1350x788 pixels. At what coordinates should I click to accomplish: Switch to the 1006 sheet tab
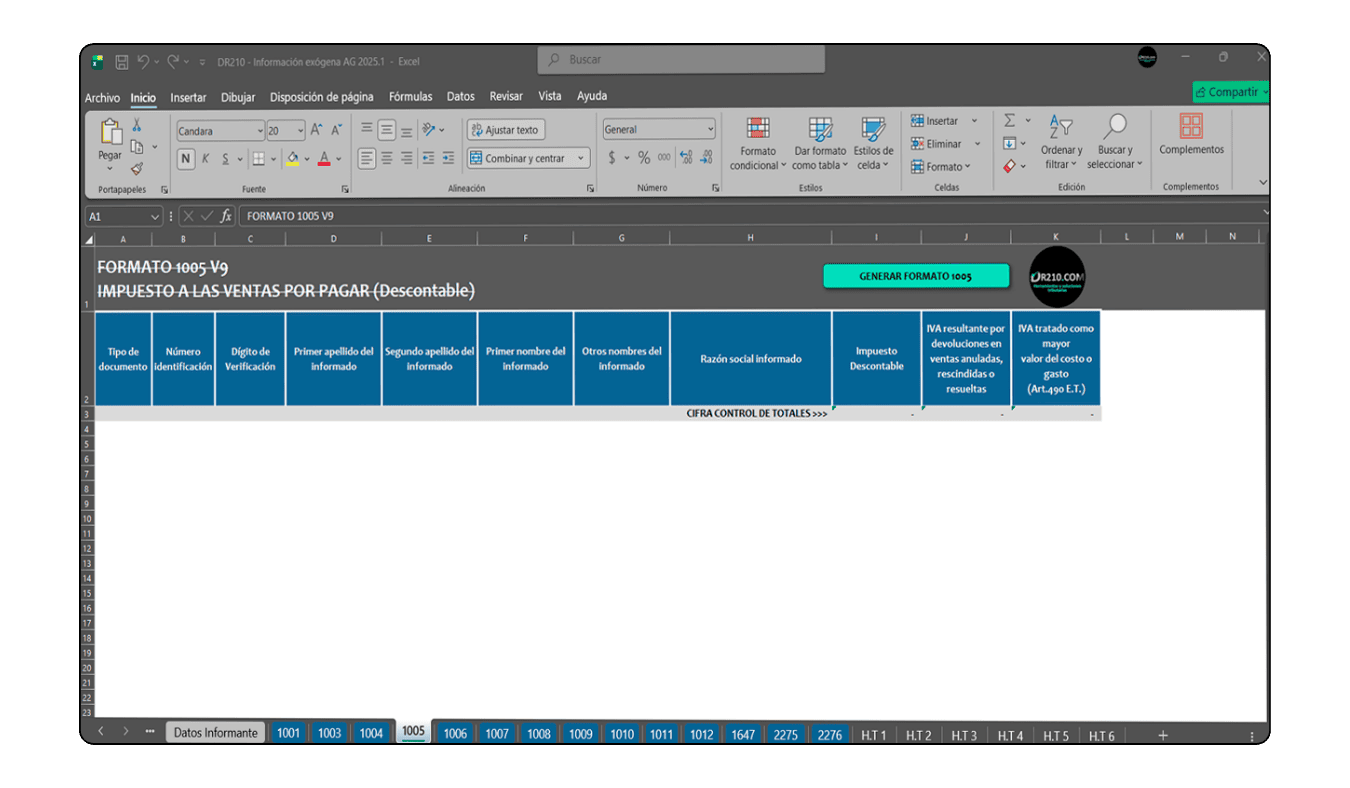455,733
